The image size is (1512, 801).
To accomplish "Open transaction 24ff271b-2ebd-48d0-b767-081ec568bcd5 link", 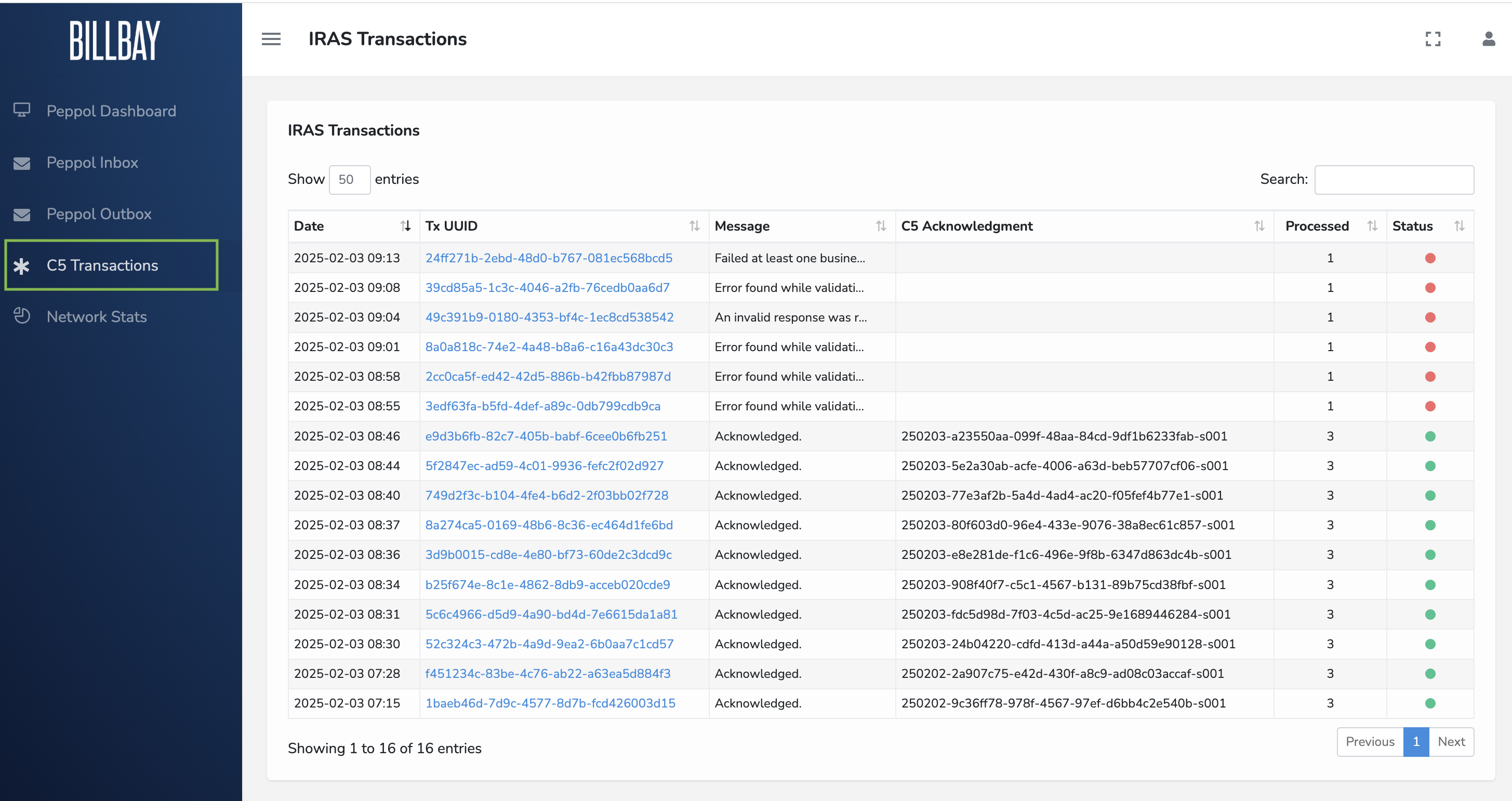I will coord(548,258).
